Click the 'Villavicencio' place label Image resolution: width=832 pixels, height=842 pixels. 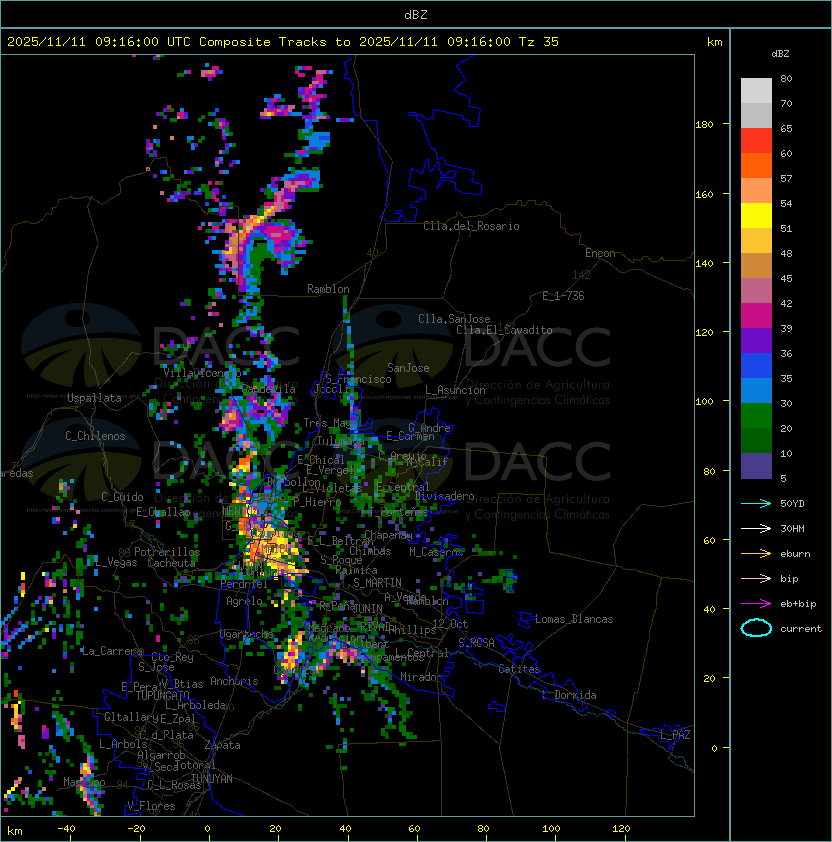coord(202,373)
